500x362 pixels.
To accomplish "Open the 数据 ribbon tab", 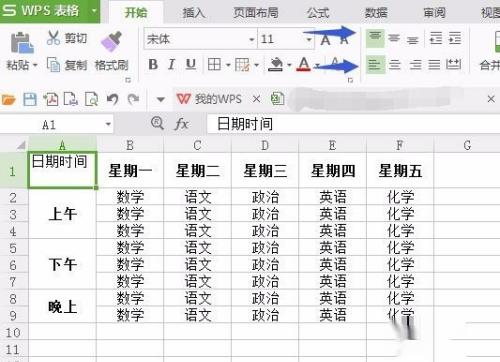I will pyautogui.click(x=376, y=13).
